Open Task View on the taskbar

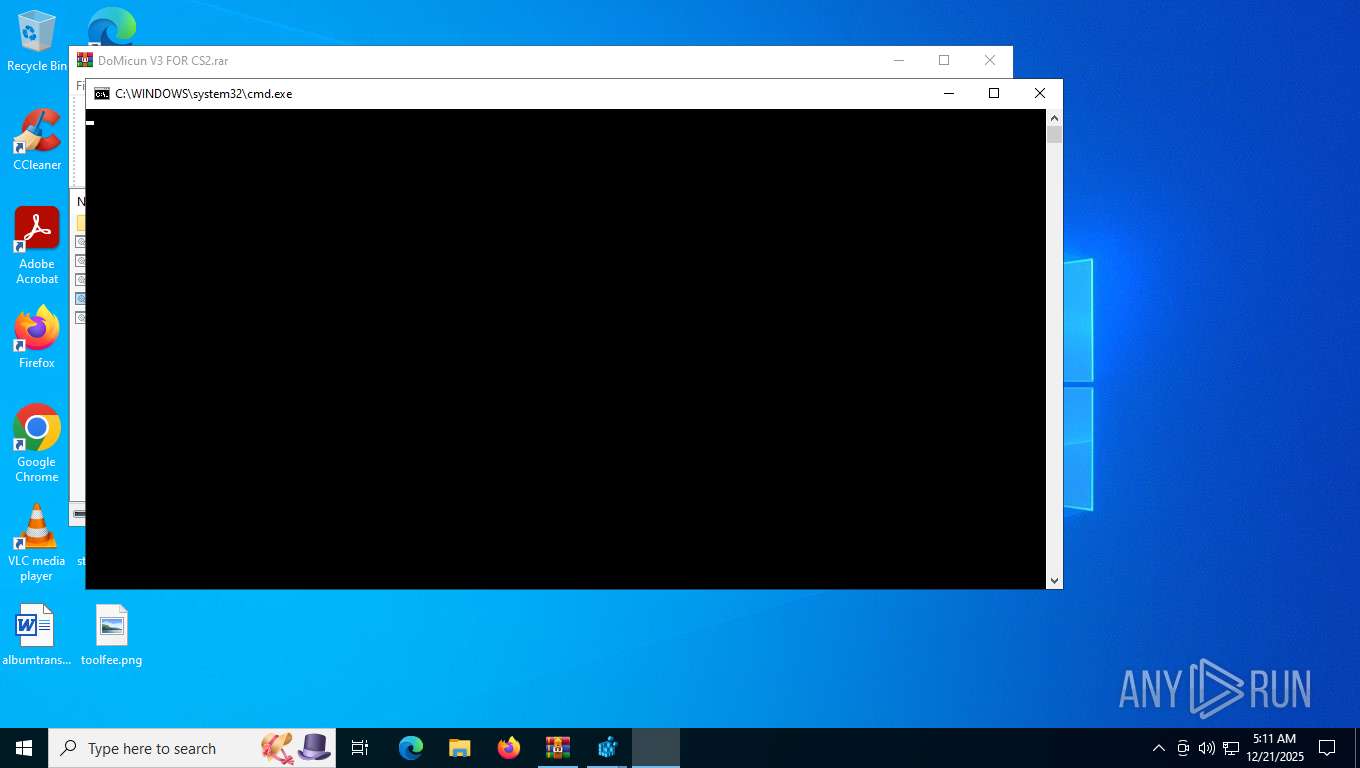pos(360,748)
